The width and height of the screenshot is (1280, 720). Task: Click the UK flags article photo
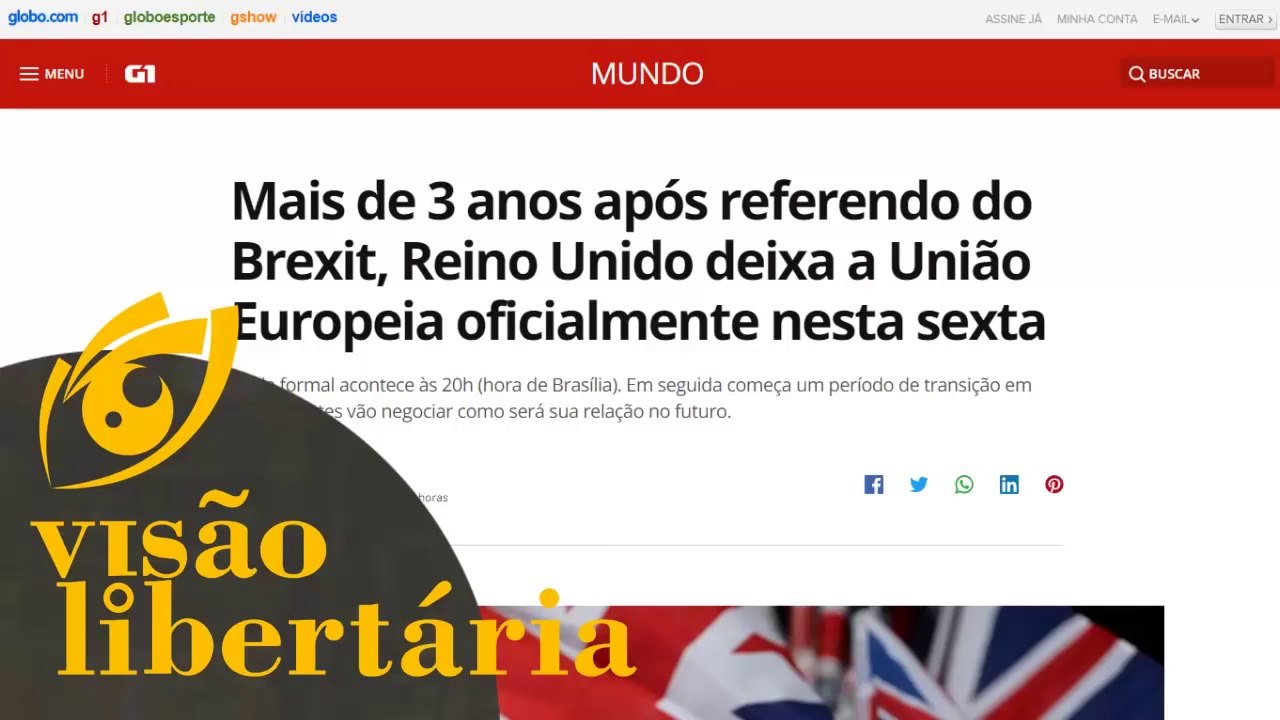point(820,662)
